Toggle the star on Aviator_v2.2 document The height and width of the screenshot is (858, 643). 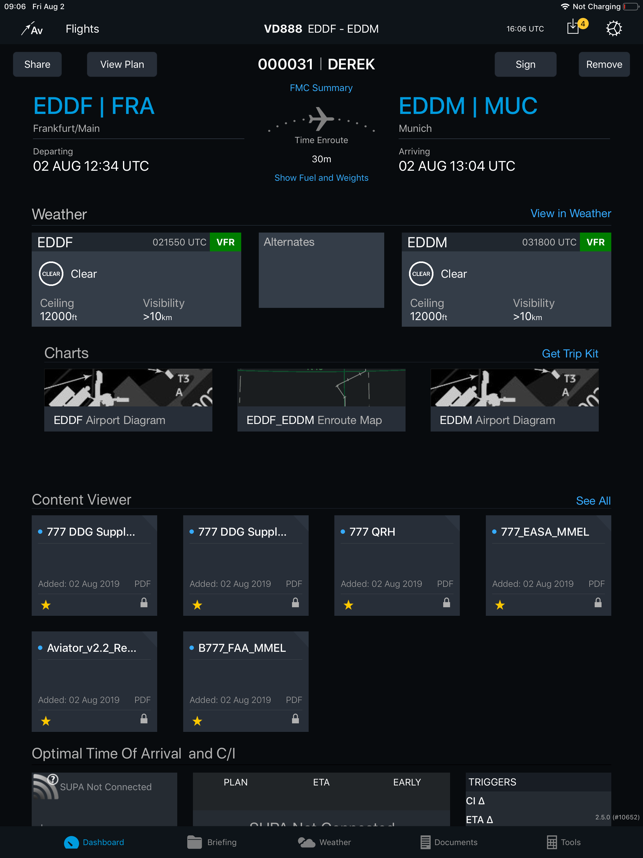click(x=45, y=721)
